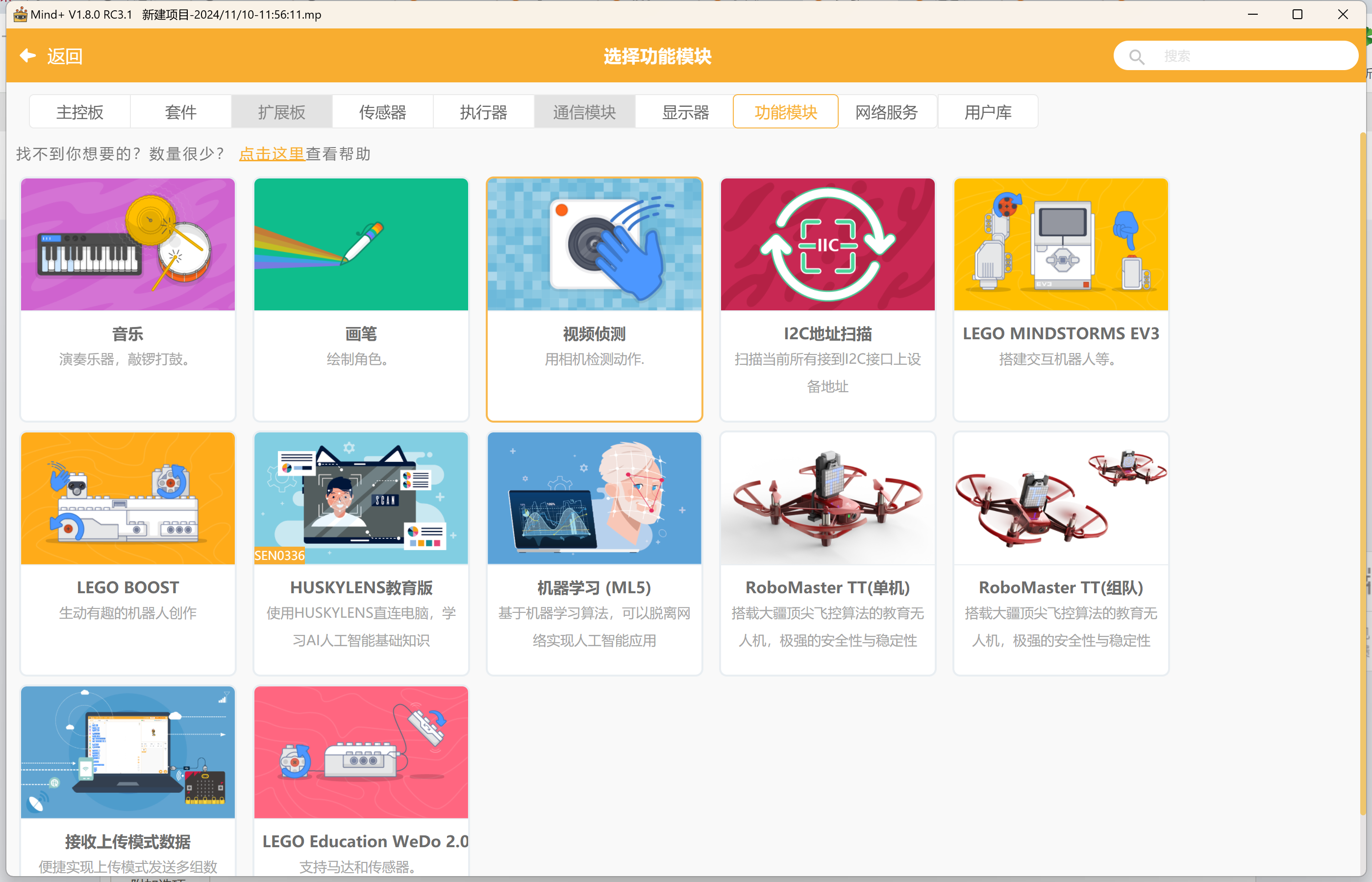
Task: Click the 机器学习 (ML5) title text
Action: [595, 588]
